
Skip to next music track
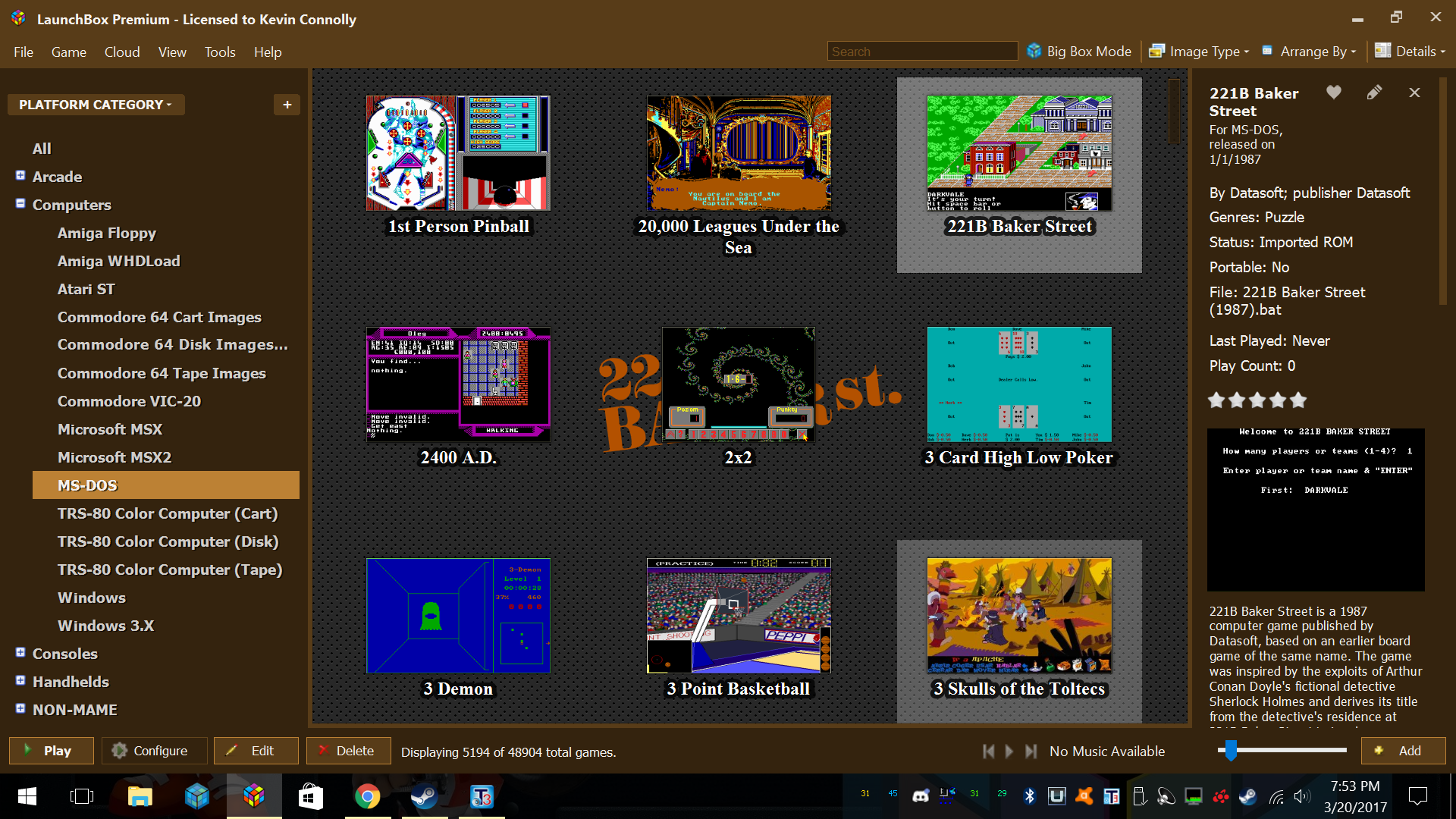tap(1031, 751)
